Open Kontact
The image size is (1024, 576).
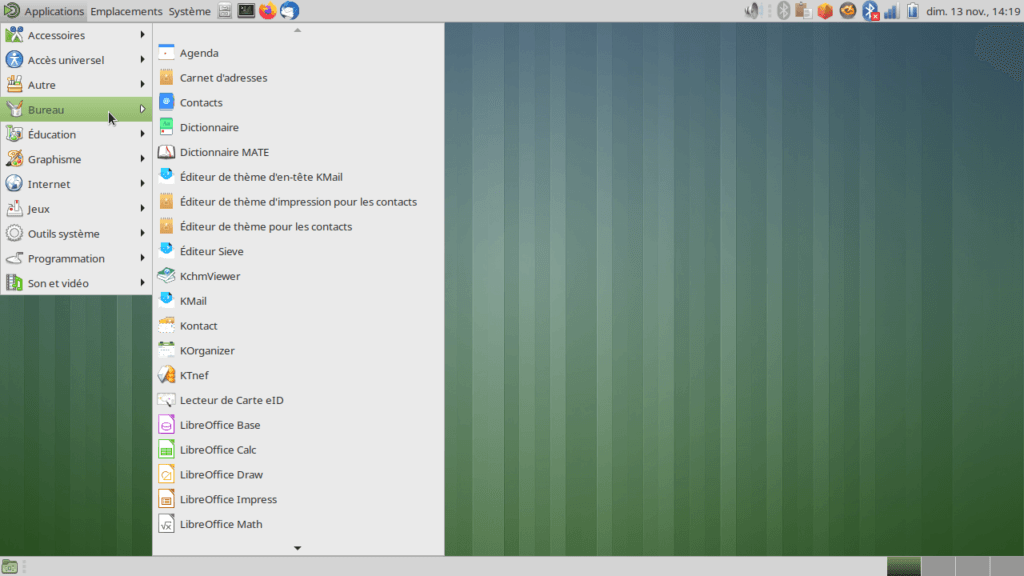coord(298,326)
